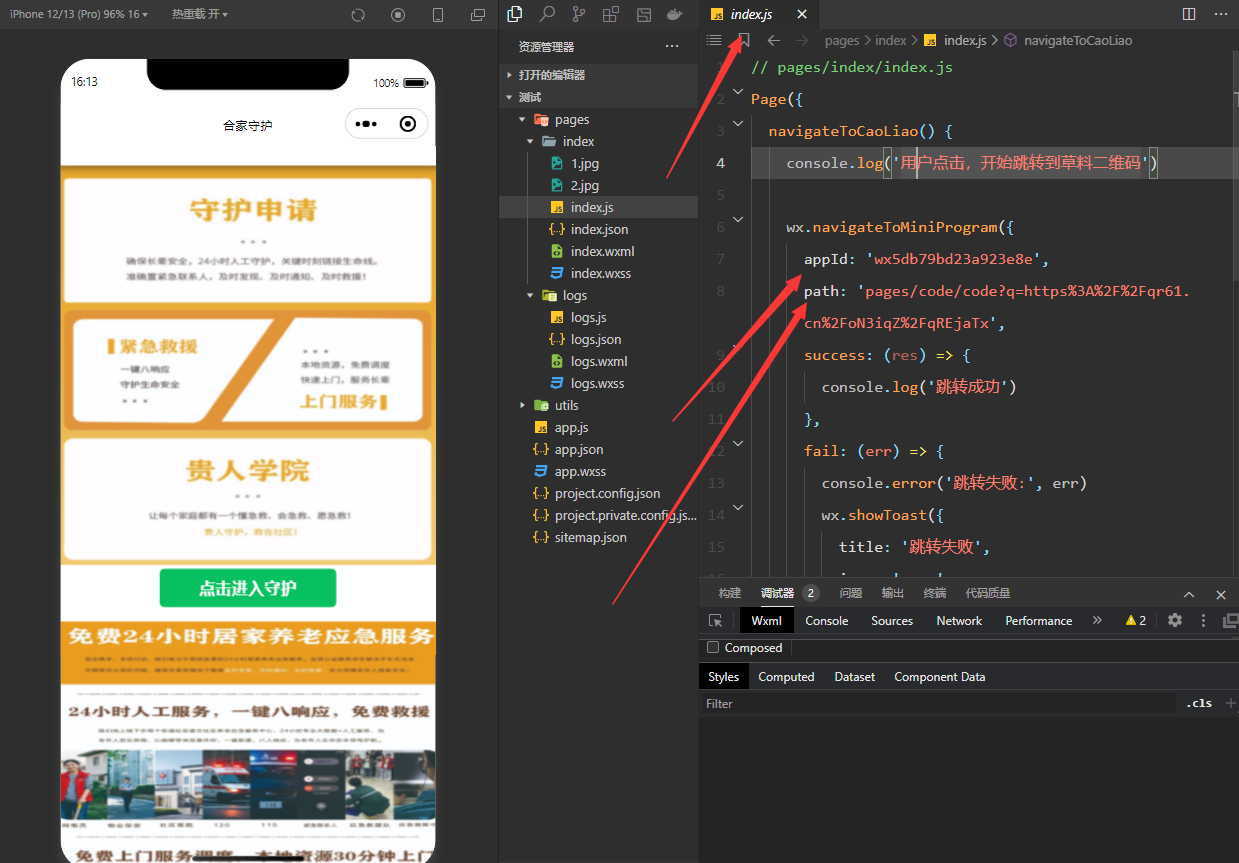Open debugger settings gear icon
This screenshot has width=1239, height=863.
pyautogui.click(x=1175, y=620)
